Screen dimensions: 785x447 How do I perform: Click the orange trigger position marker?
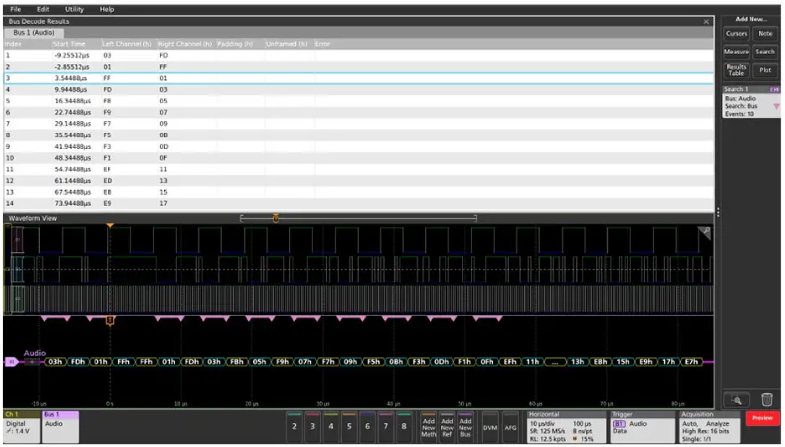click(110, 226)
